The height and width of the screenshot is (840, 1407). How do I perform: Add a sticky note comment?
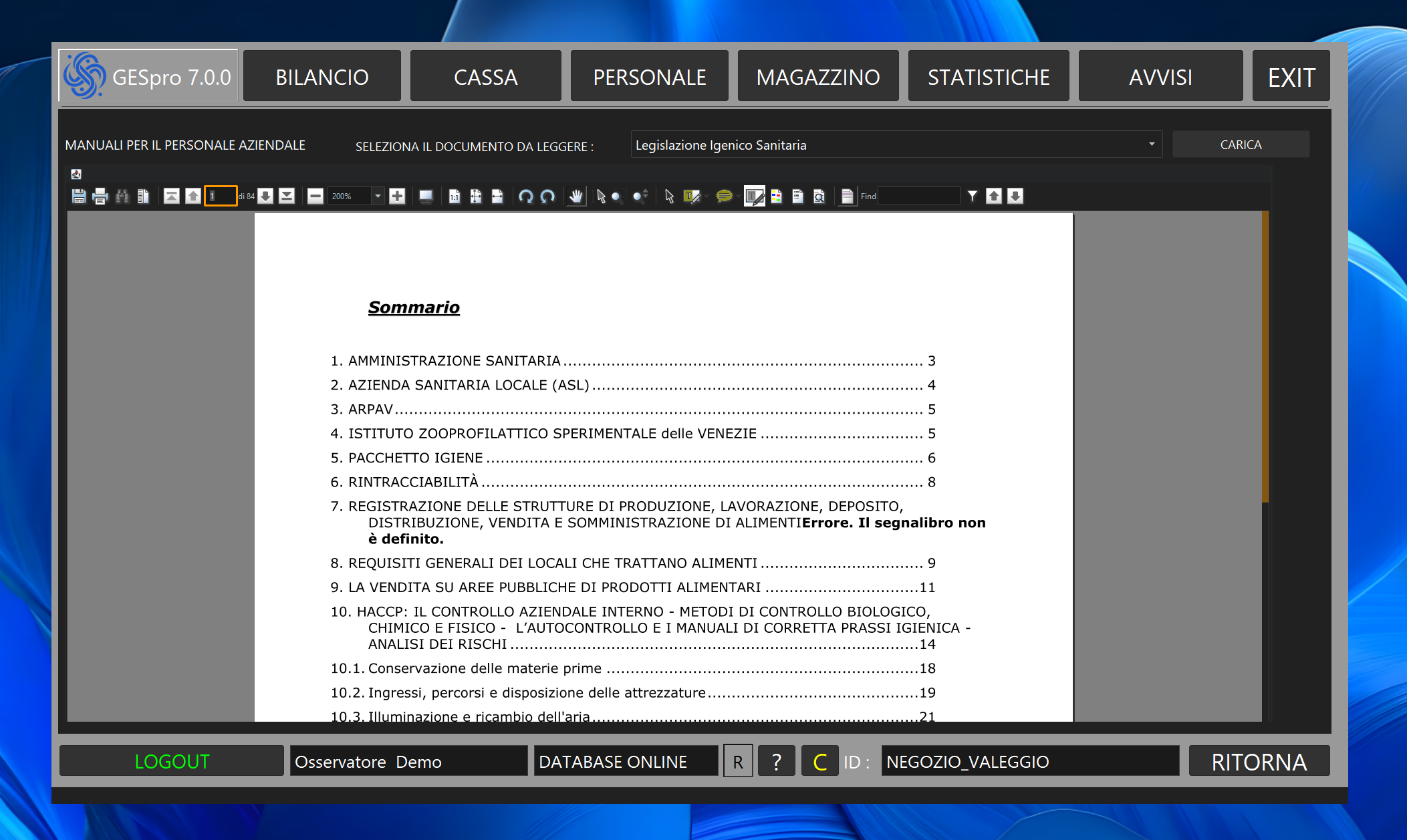pos(724,196)
